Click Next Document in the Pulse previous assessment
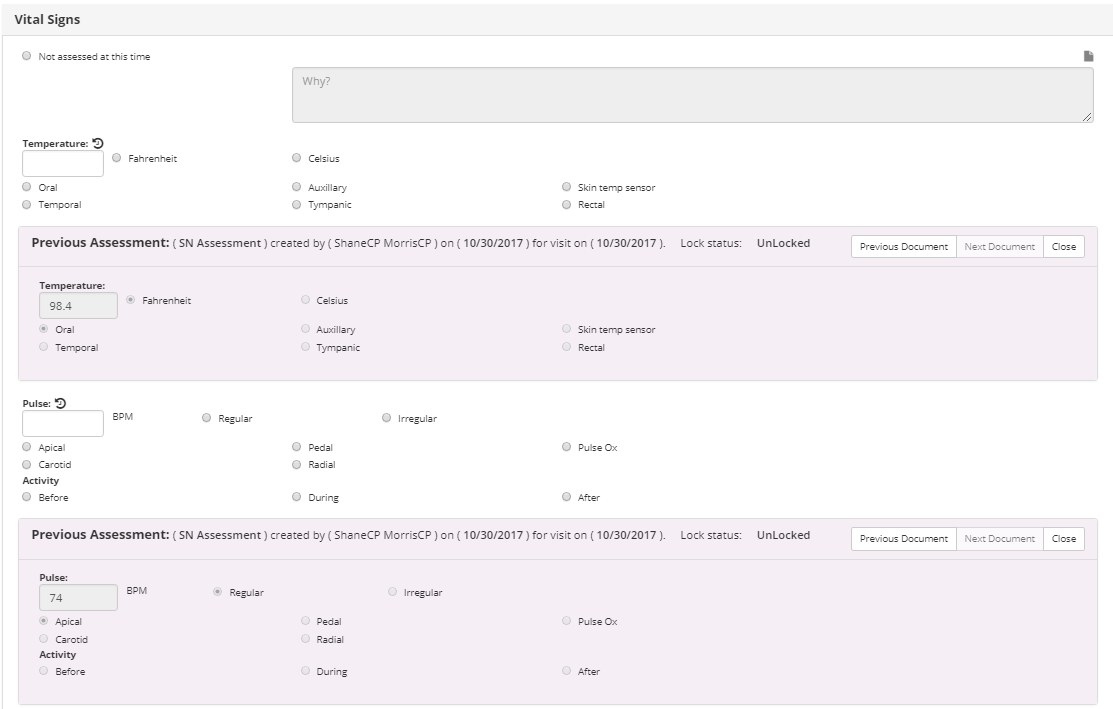Viewport: 1113px width, 709px height. [999, 539]
